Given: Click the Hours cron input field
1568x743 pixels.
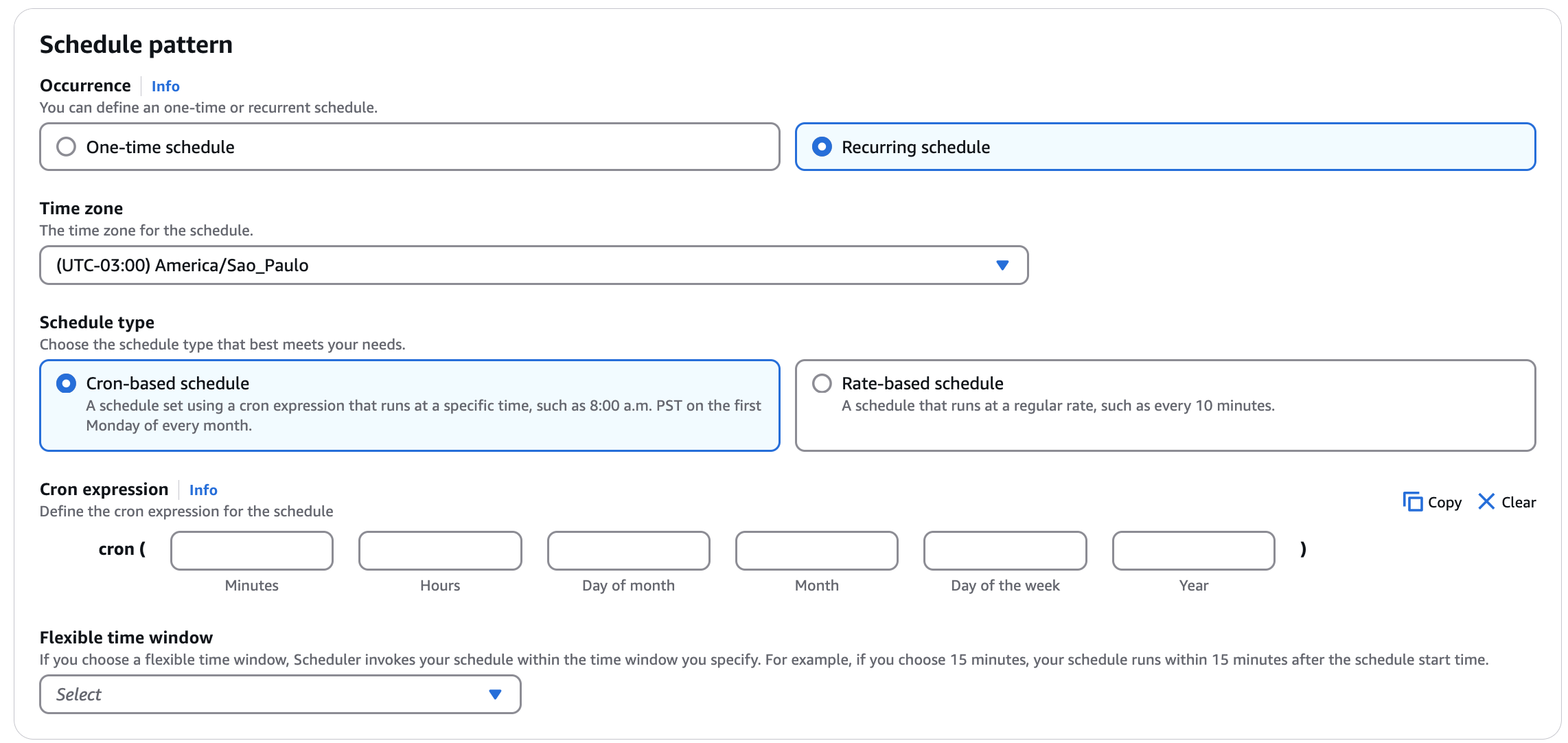Looking at the screenshot, I should [440, 550].
